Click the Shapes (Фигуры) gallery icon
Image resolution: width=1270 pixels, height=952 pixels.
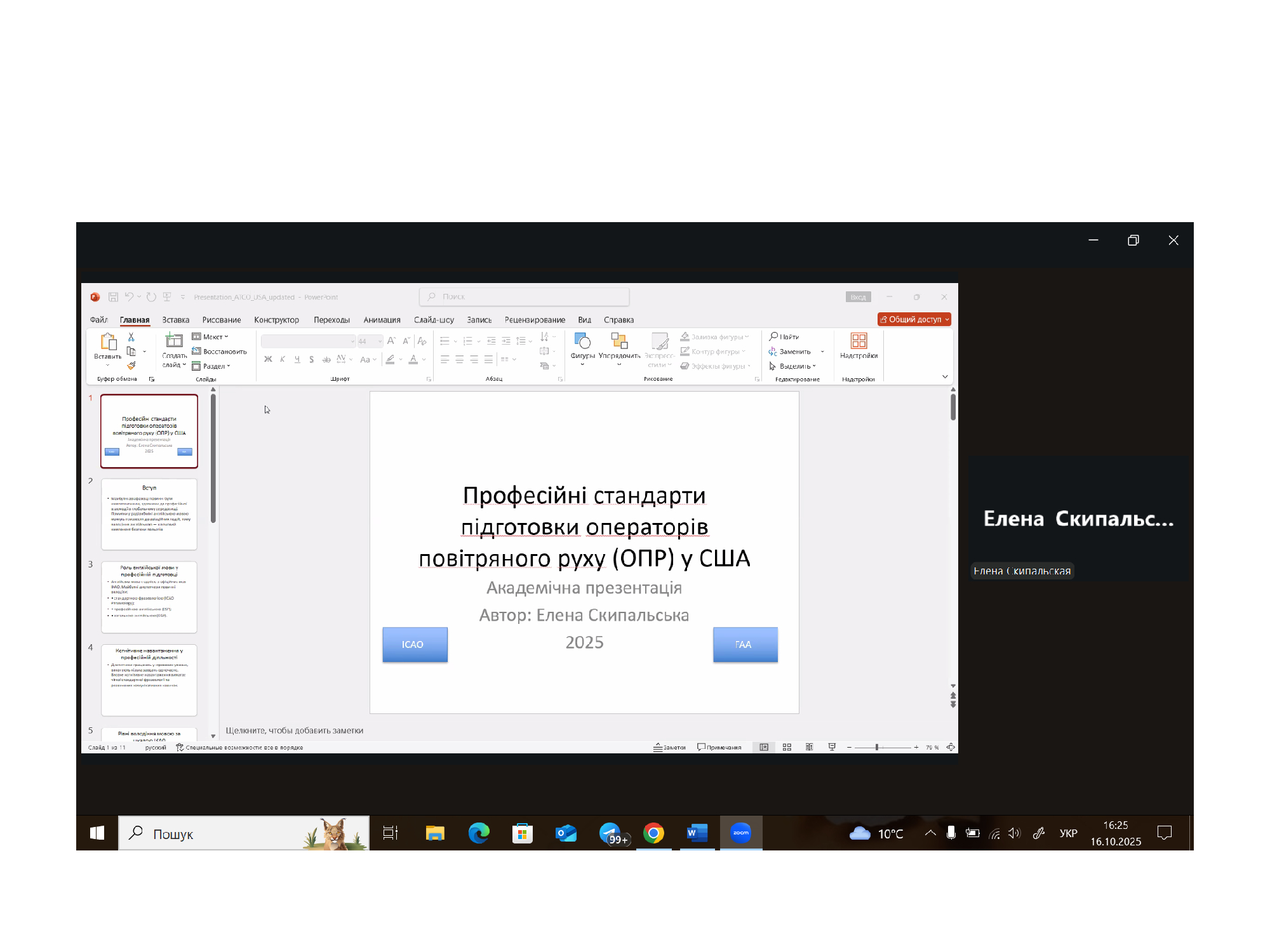click(582, 341)
